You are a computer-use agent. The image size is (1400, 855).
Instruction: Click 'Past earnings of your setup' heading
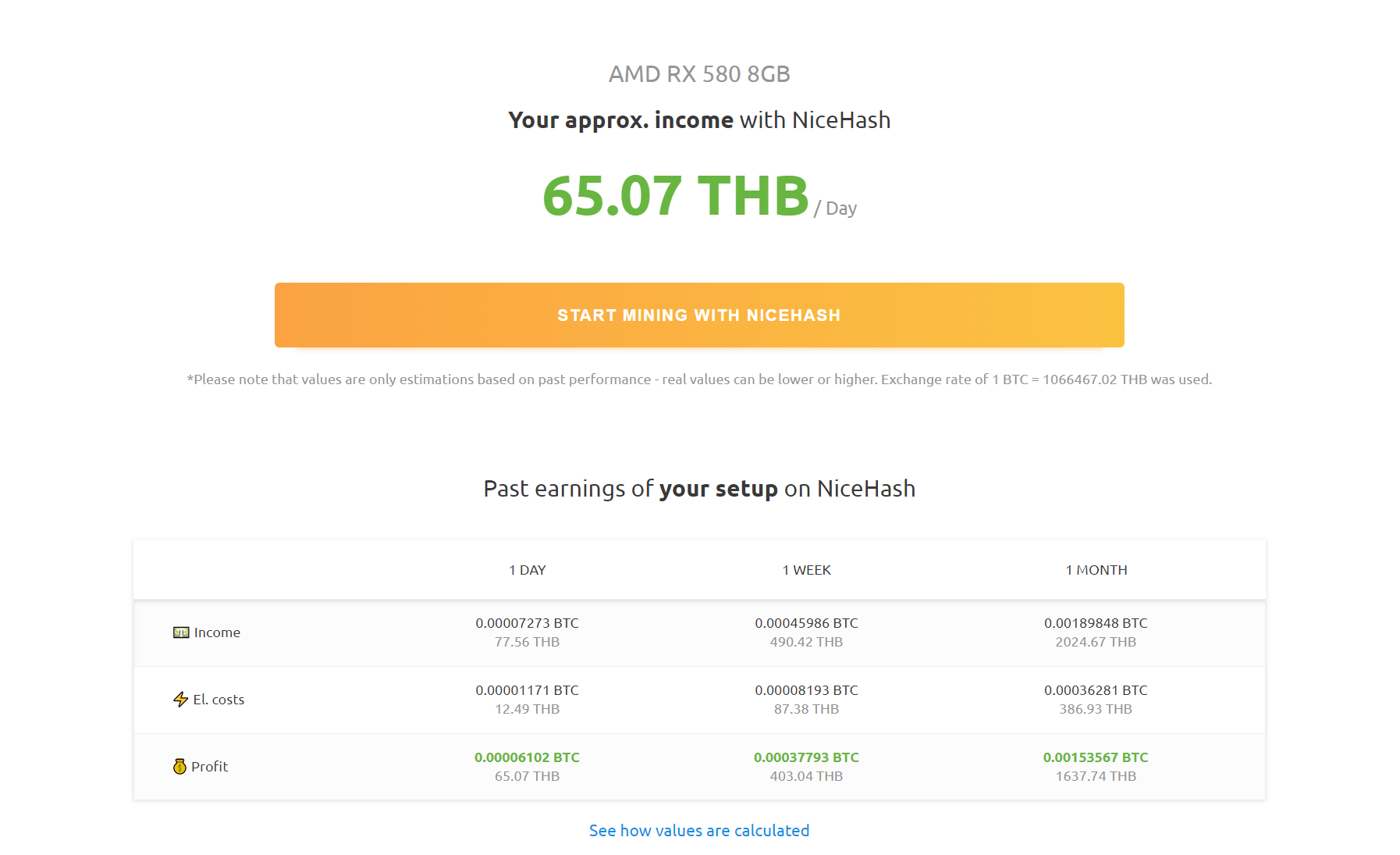pyautogui.click(x=699, y=489)
